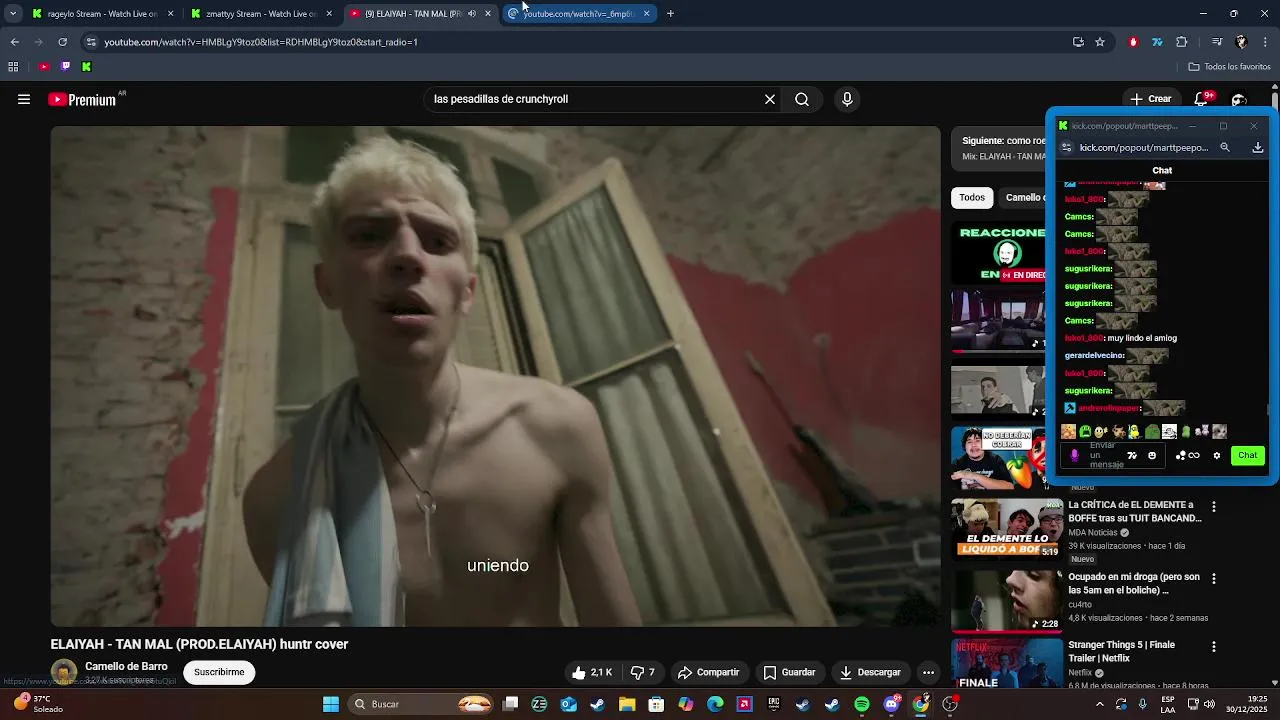The height and width of the screenshot is (720, 1280).
Task: Open emoji picker in Kick chat
Action: tap(1152, 455)
